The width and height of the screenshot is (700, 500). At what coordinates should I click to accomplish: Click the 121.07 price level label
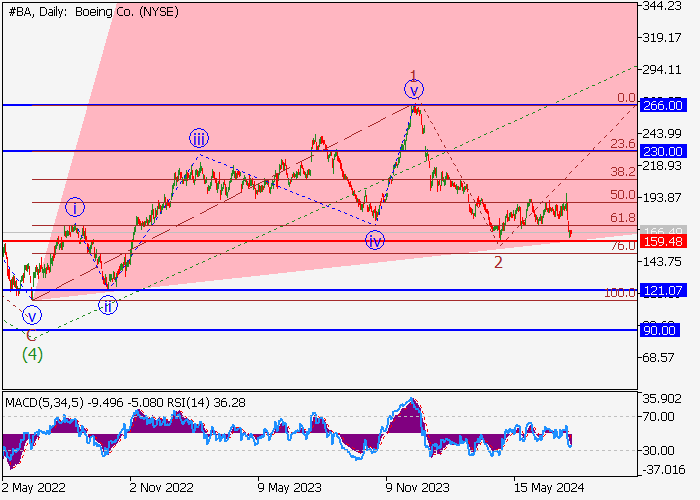coord(662,291)
